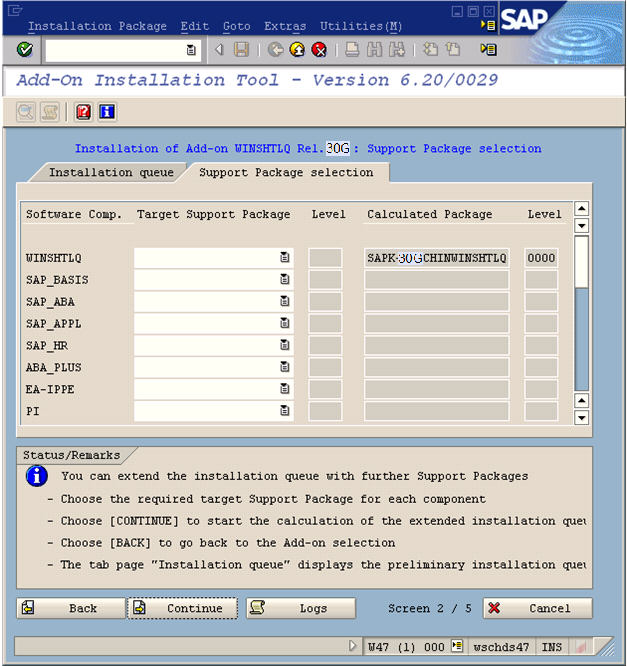Click the Find Next binoculars icon
This screenshot has height=666, width=627.
[x=397, y=50]
